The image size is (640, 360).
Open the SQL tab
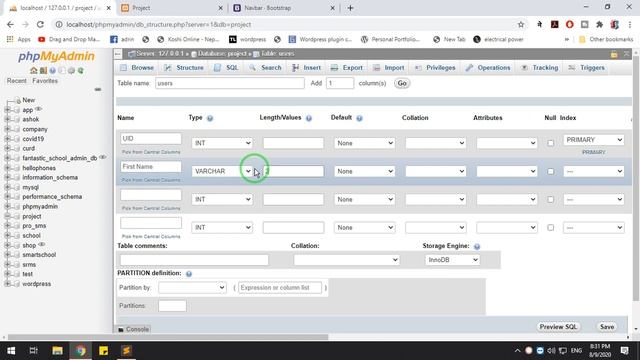point(226,68)
